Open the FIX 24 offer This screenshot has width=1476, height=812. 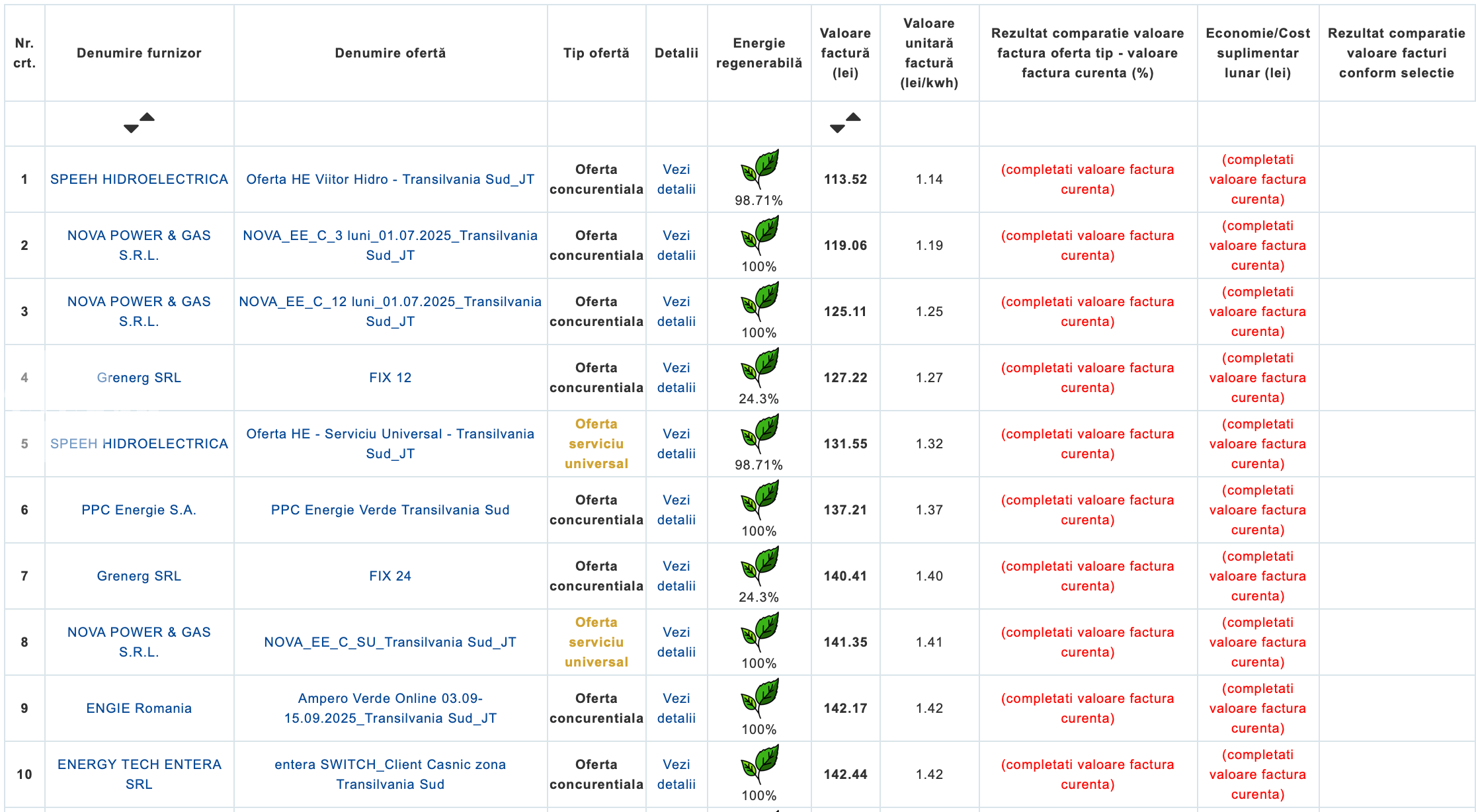click(x=390, y=576)
